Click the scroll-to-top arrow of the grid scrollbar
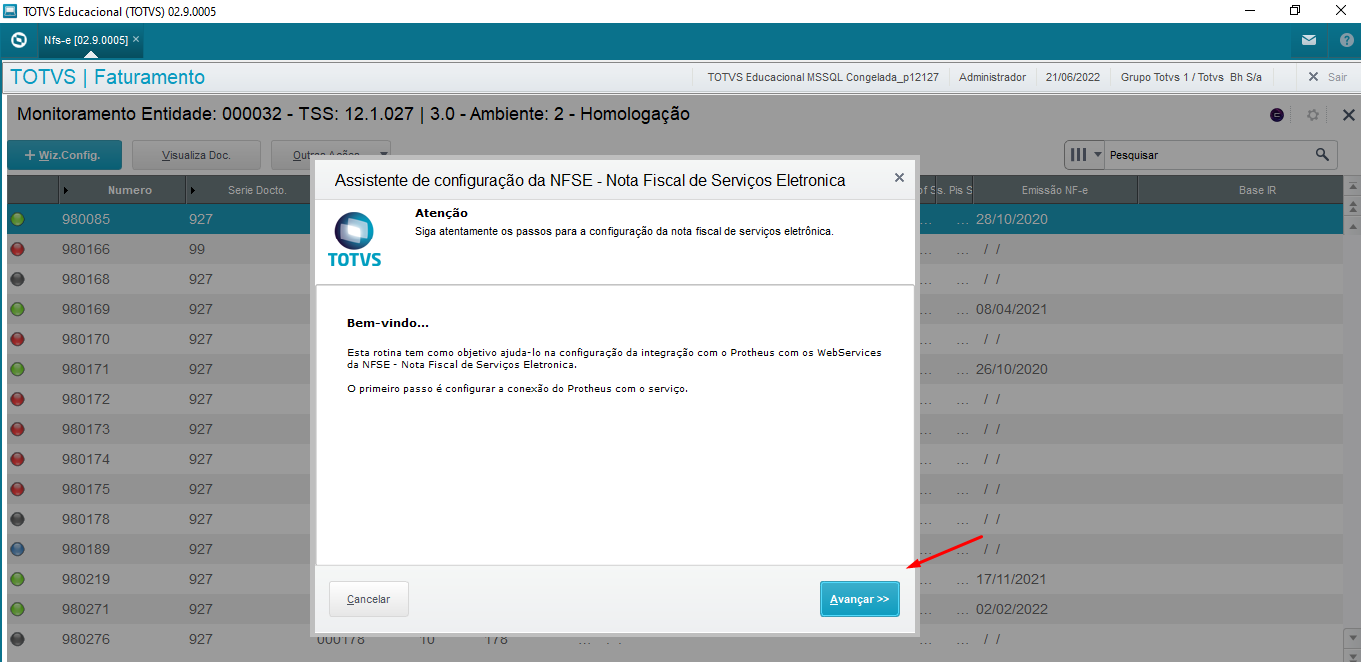 (x=1352, y=187)
